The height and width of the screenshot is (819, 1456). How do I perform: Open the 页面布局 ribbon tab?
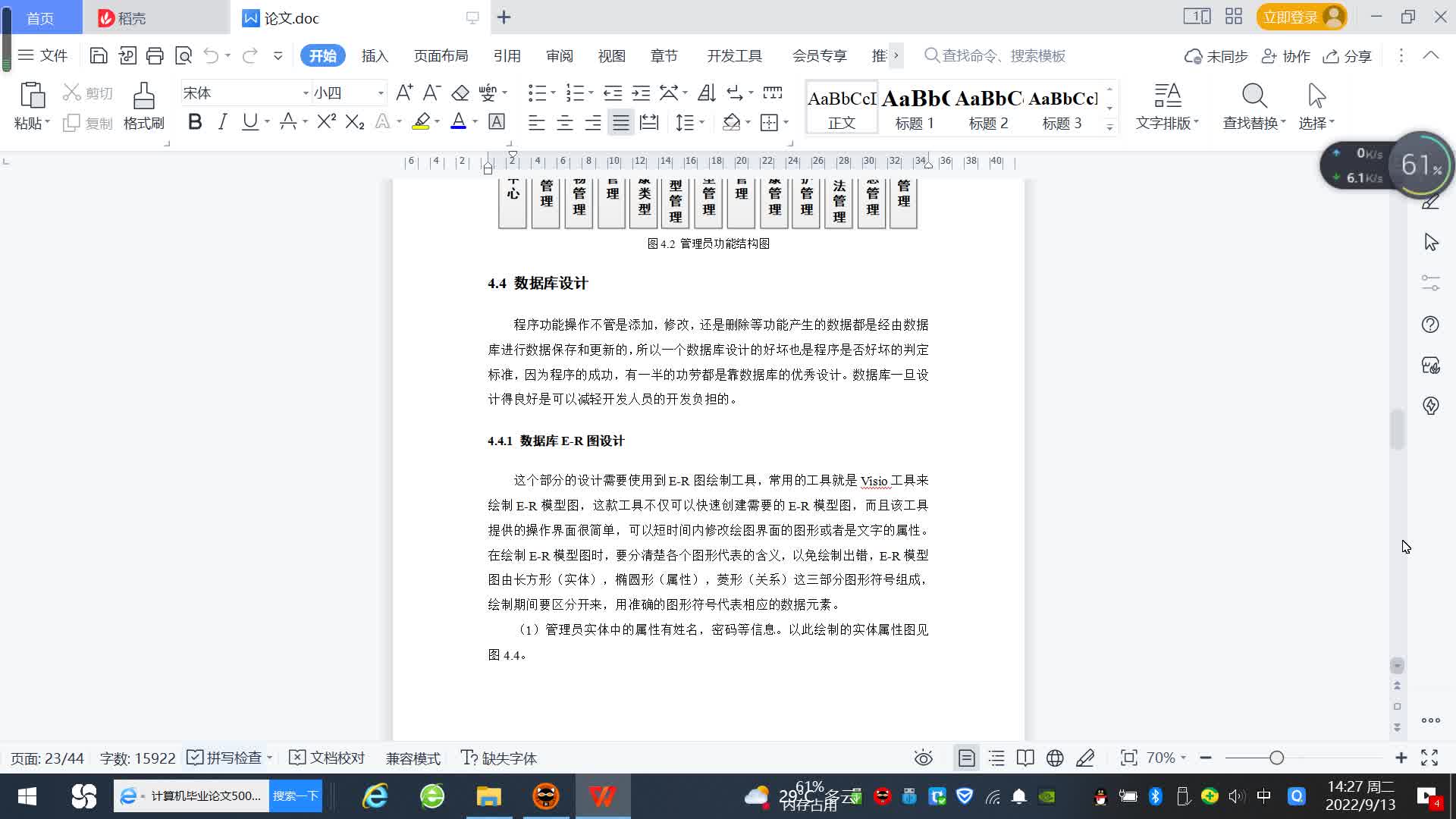click(441, 56)
